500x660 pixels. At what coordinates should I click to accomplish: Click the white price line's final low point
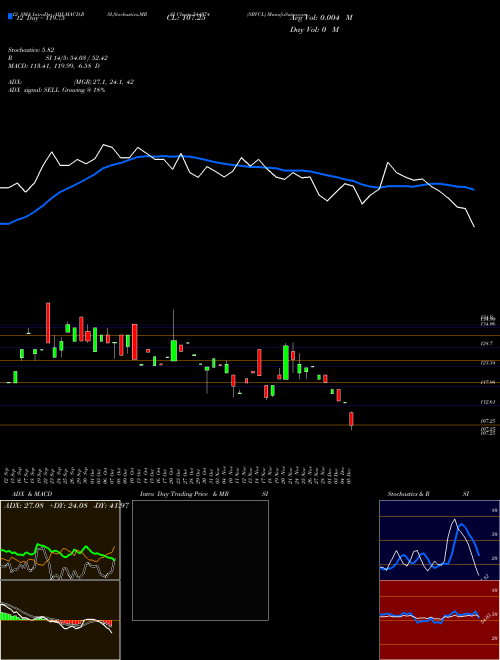pos(474,227)
